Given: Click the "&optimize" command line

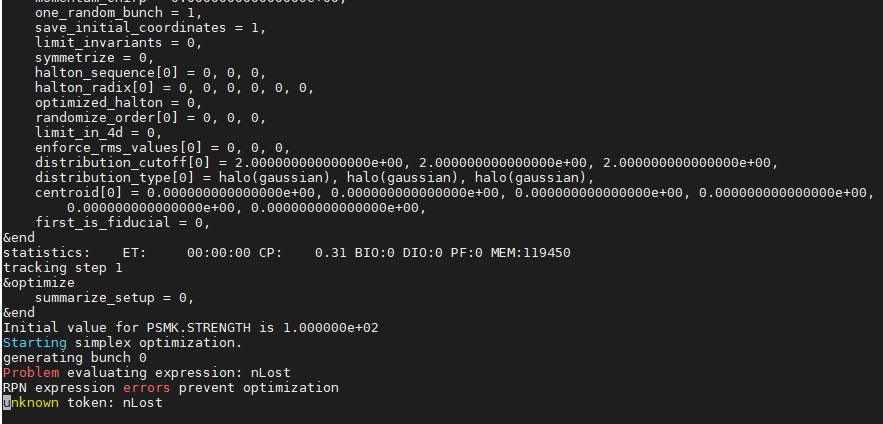Looking at the screenshot, I should pos(39,282).
